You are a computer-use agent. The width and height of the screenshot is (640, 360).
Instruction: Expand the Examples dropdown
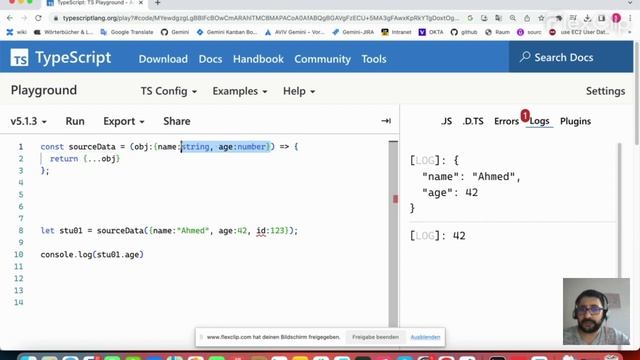point(240,91)
